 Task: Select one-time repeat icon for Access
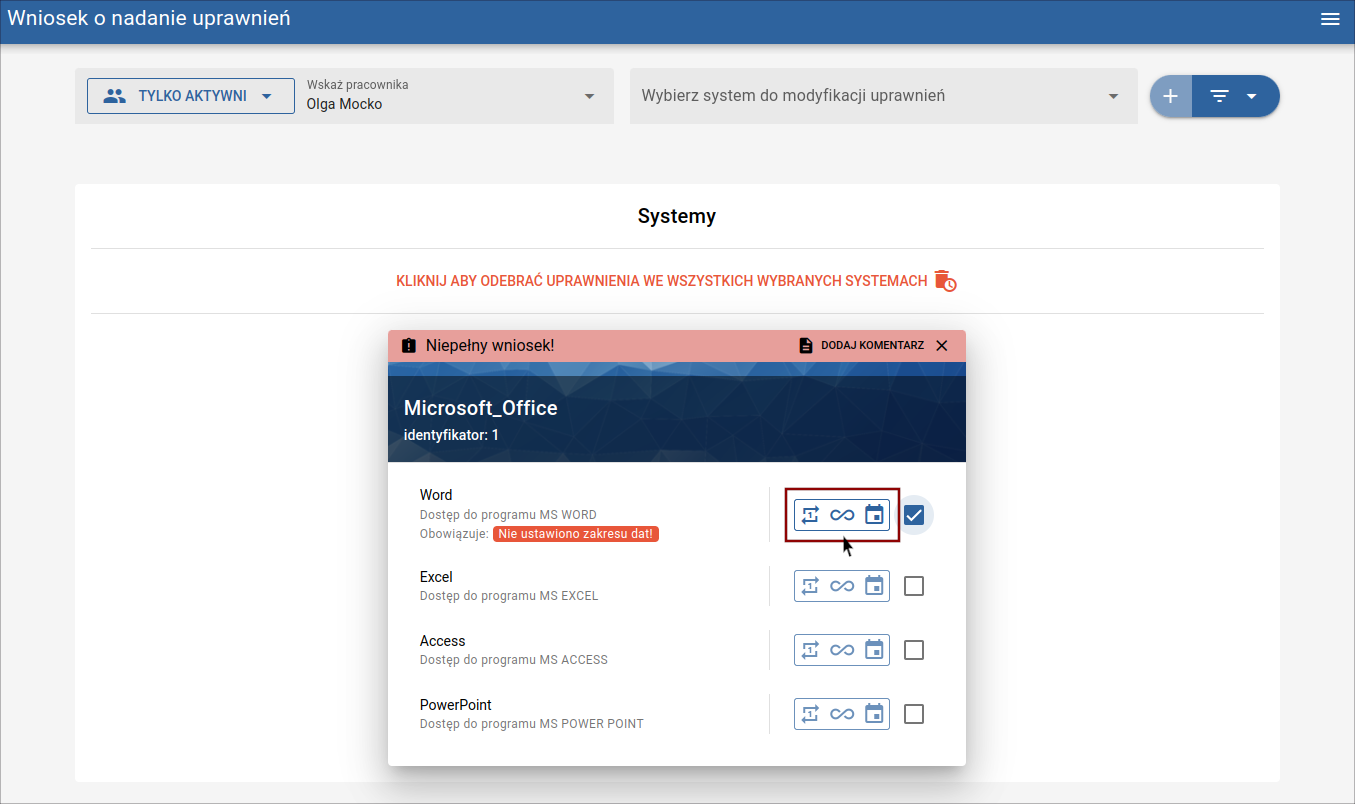[x=811, y=650]
